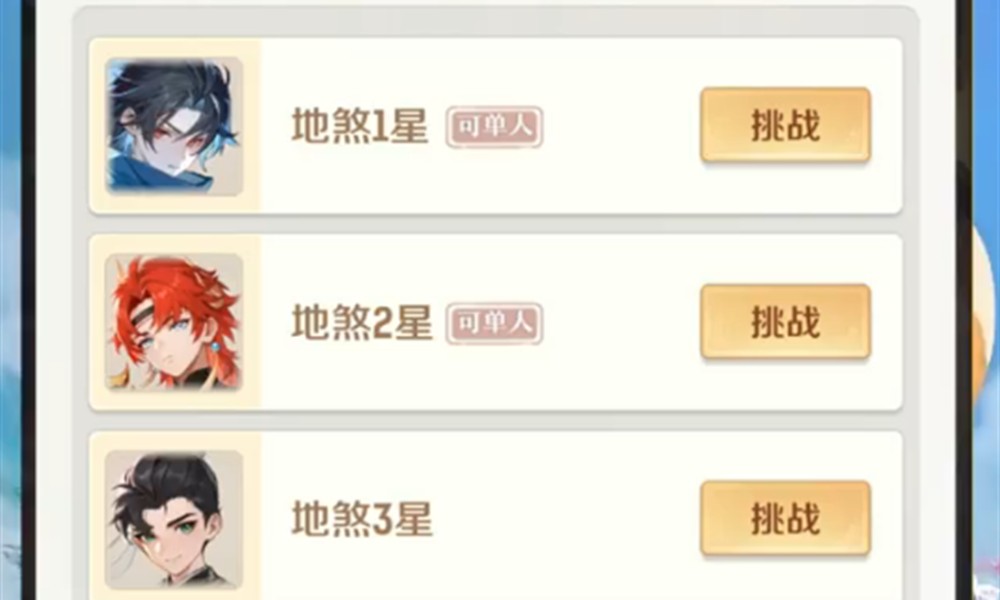The image size is (1000, 600).
Task: Select the 地煞3星 title text
Action: pos(362,519)
